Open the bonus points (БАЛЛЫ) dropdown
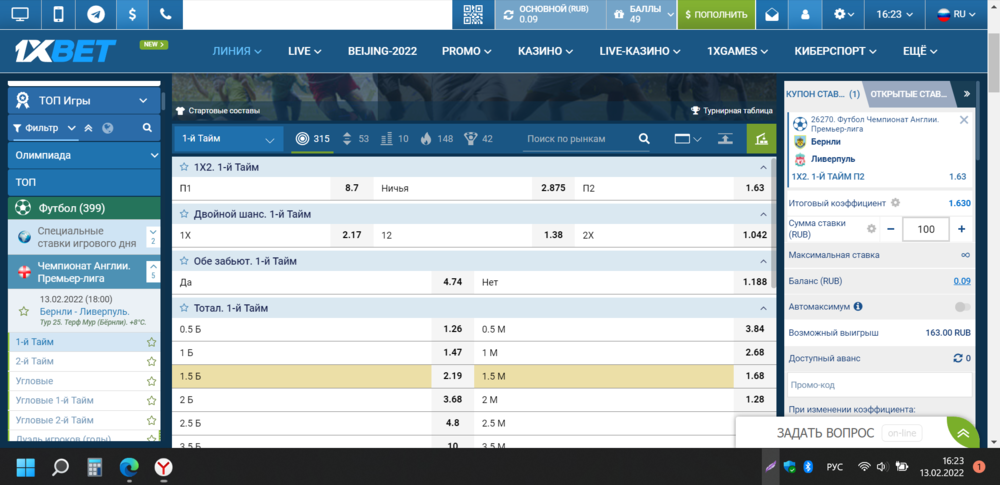Image resolution: width=1000 pixels, height=485 pixels. (x=641, y=14)
